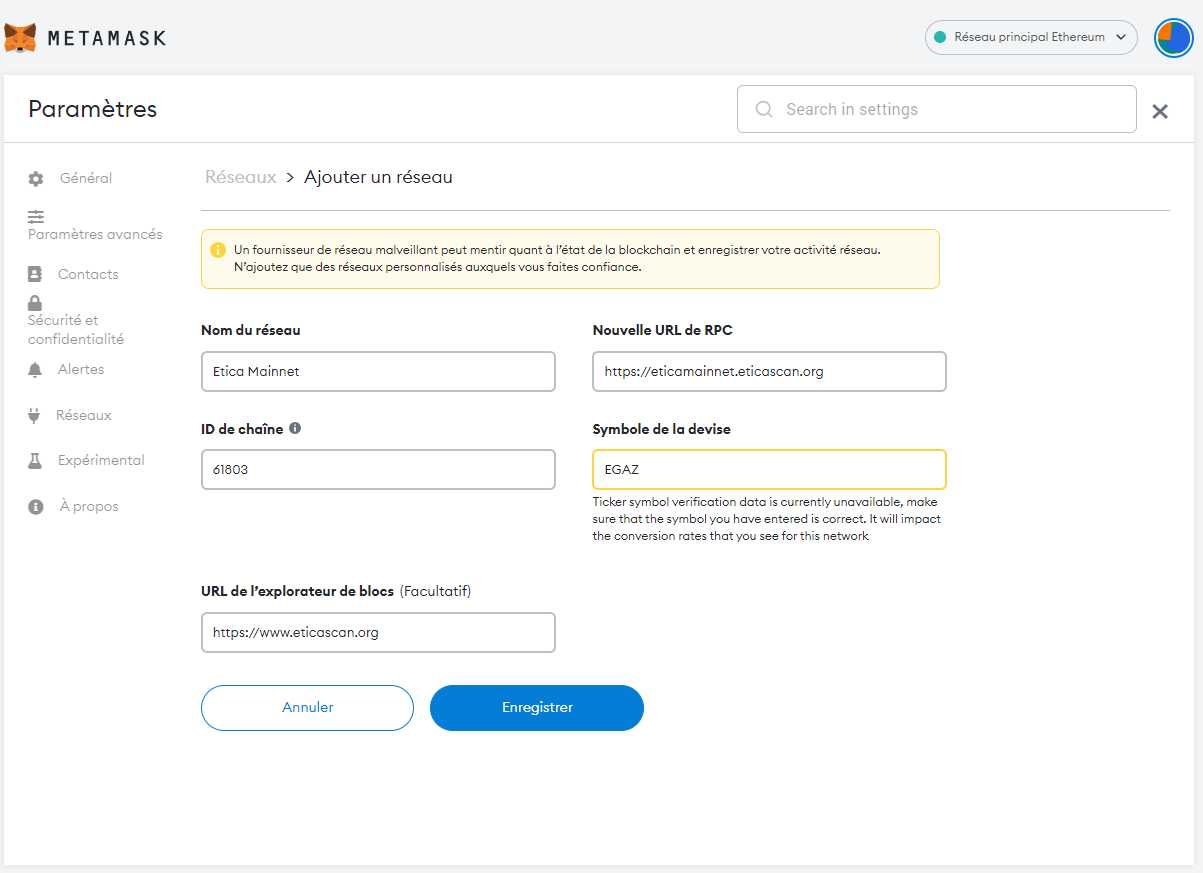1203x873 pixels.
Task: Click the Sécurité et confidentialité lock icon
Action: 35,303
